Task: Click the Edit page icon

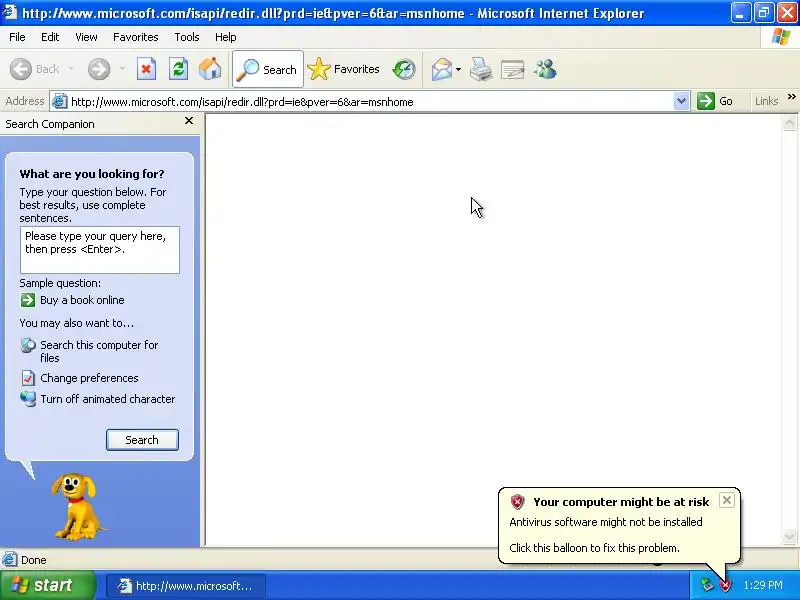Action: [x=513, y=69]
